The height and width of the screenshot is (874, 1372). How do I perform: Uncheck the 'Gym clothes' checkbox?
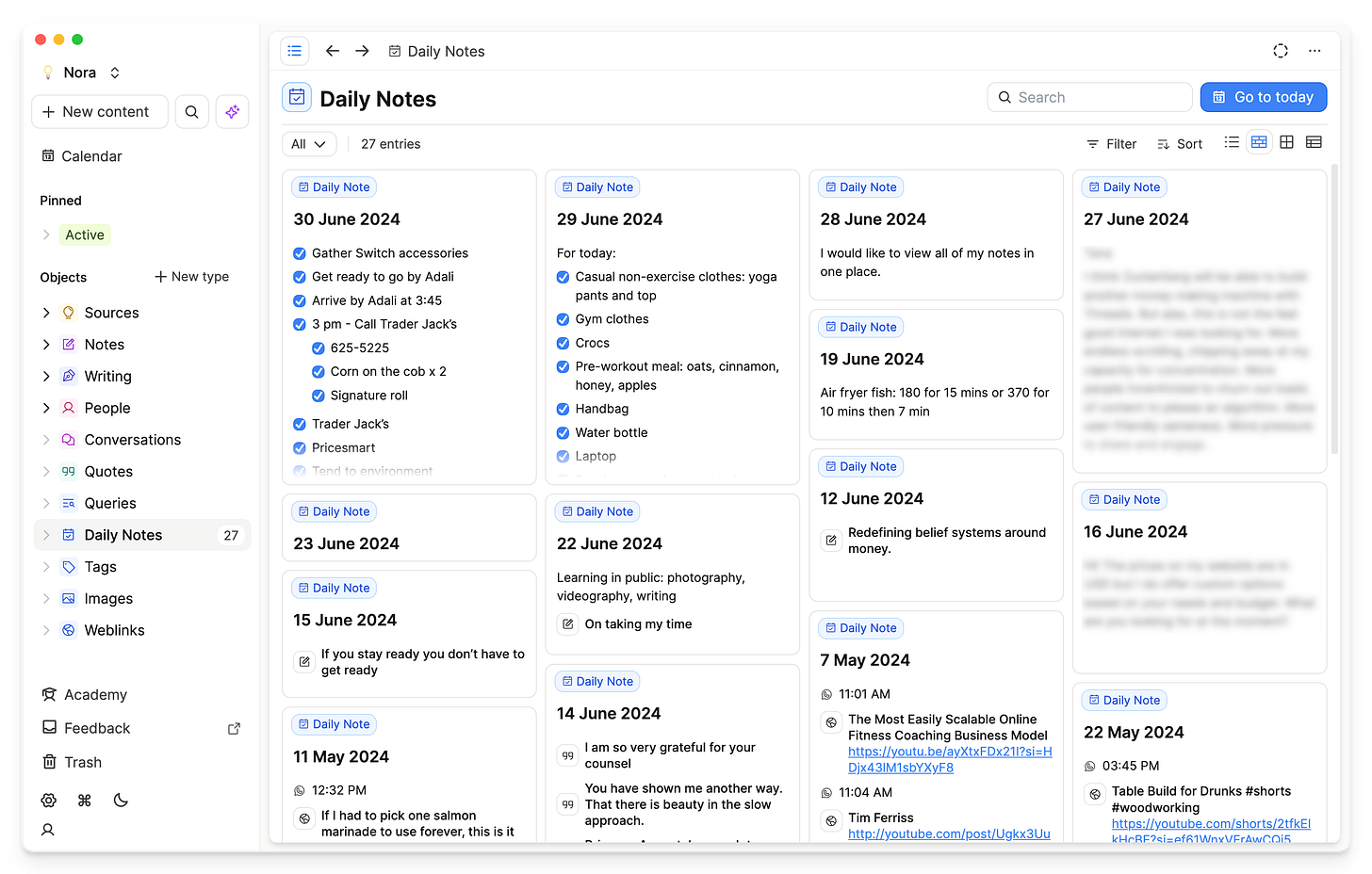tap(563, 319)
